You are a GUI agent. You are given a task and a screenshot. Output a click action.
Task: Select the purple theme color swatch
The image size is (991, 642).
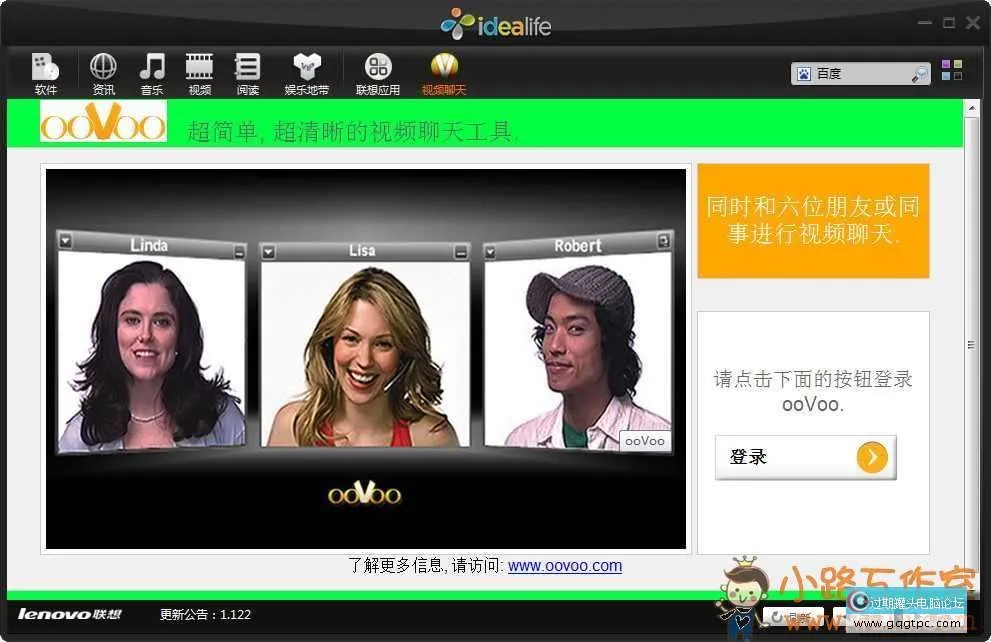(x=944, y=64)
